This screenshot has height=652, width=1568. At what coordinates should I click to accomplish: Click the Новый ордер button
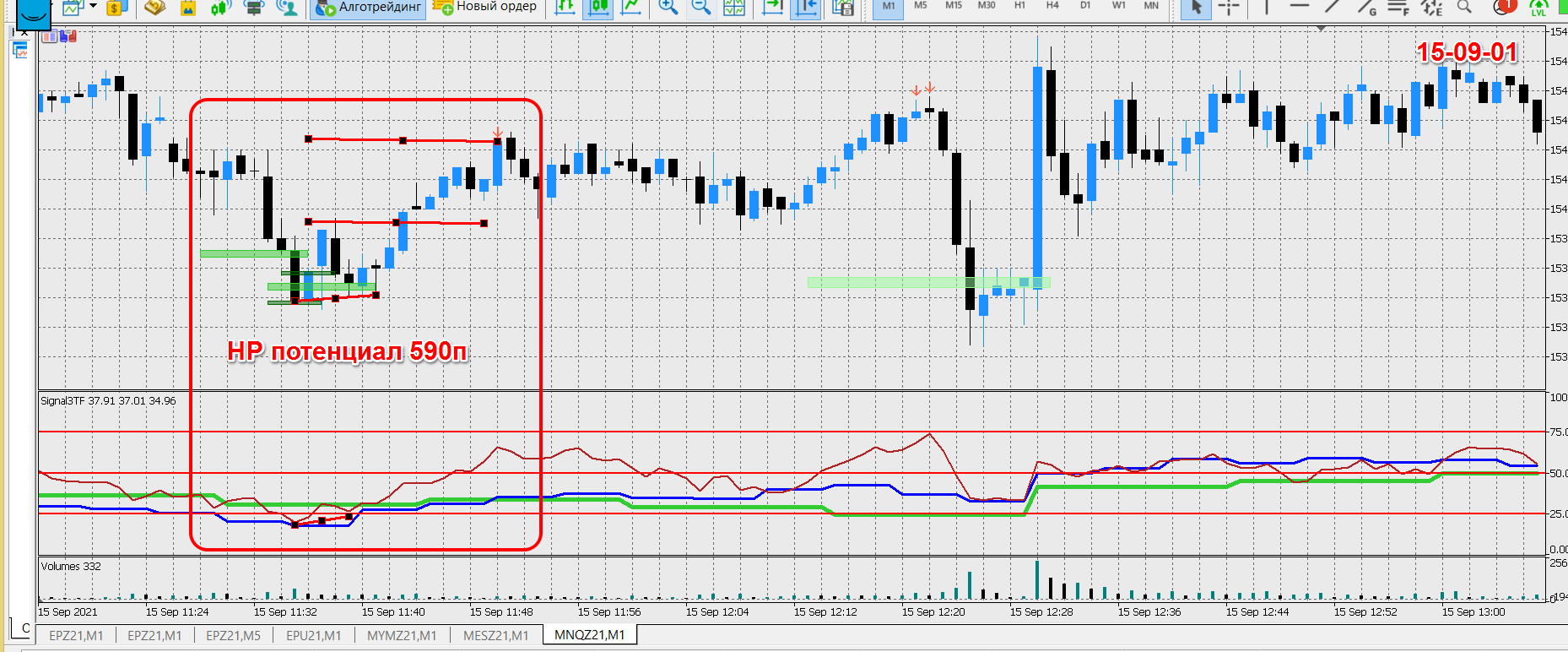[x=484, y=7]
